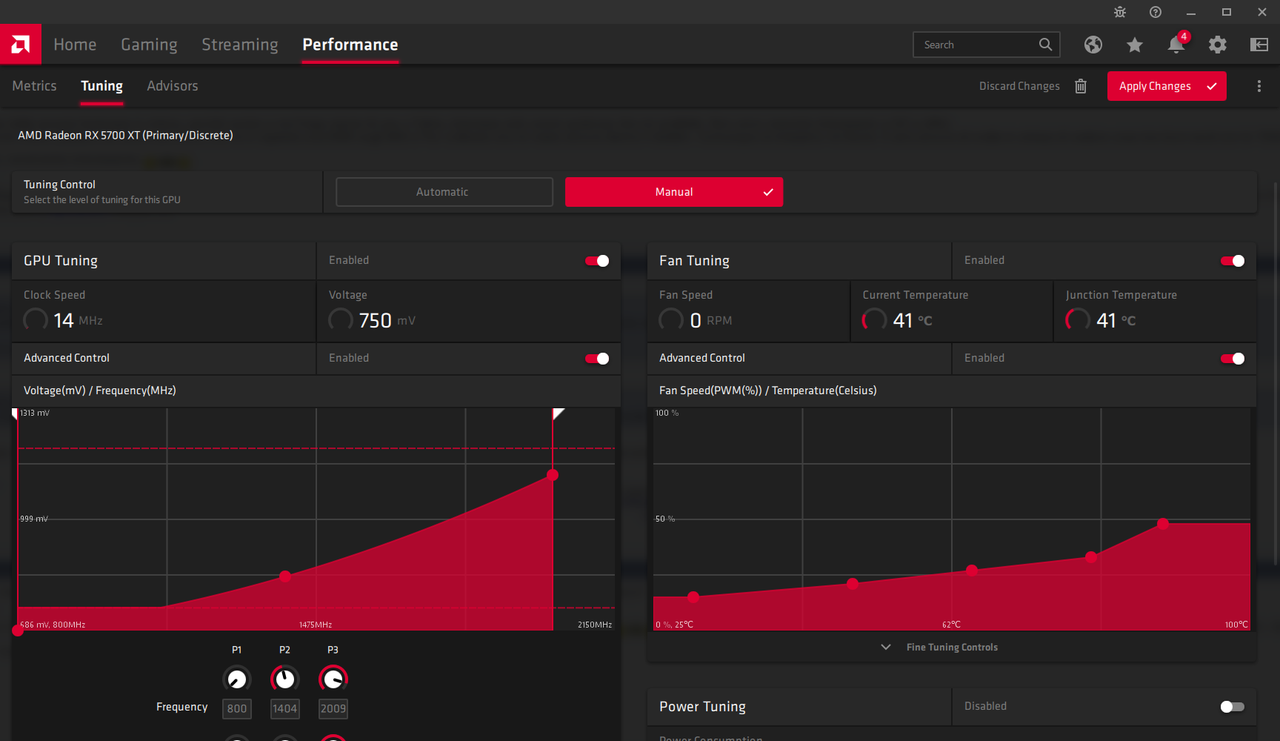Select the first fan curve point

(693, 597)
